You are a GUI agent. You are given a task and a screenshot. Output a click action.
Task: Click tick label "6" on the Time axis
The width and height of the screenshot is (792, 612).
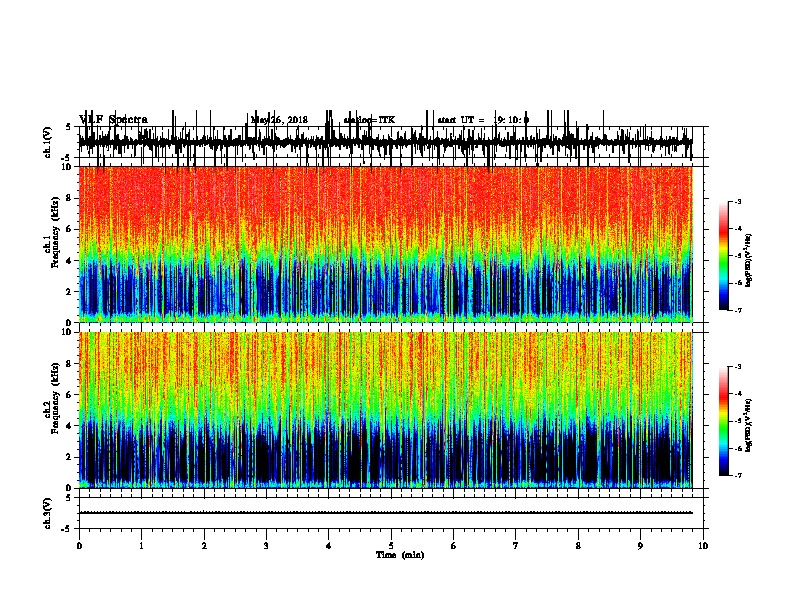tap(454, 546)
